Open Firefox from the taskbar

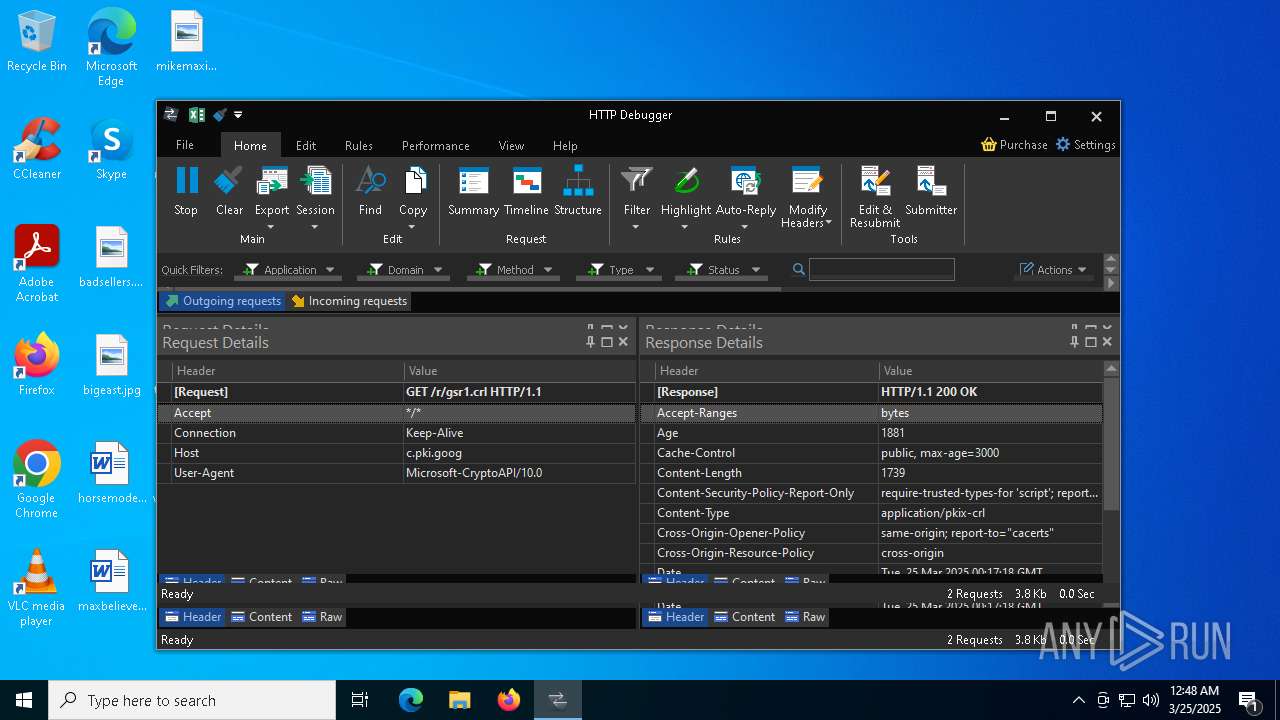[509, 700]
